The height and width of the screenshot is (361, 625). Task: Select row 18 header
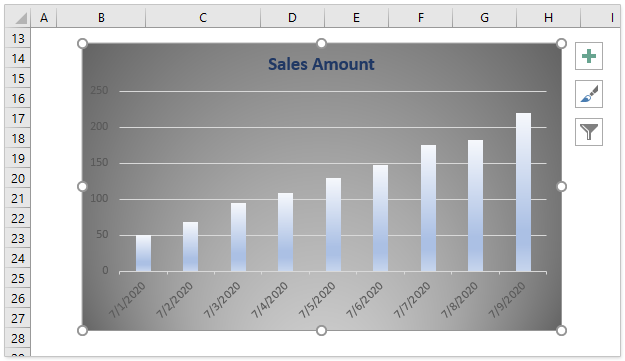[18, 138]
